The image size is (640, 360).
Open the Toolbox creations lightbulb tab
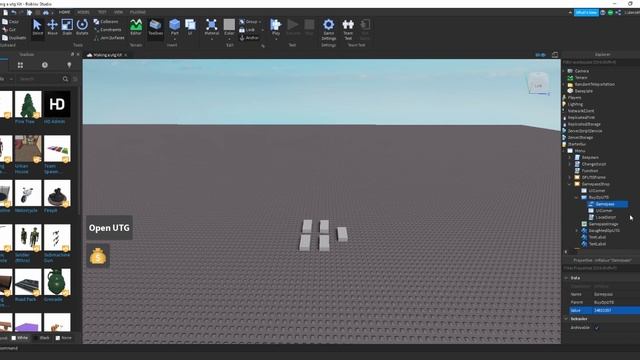click(69, 65)
